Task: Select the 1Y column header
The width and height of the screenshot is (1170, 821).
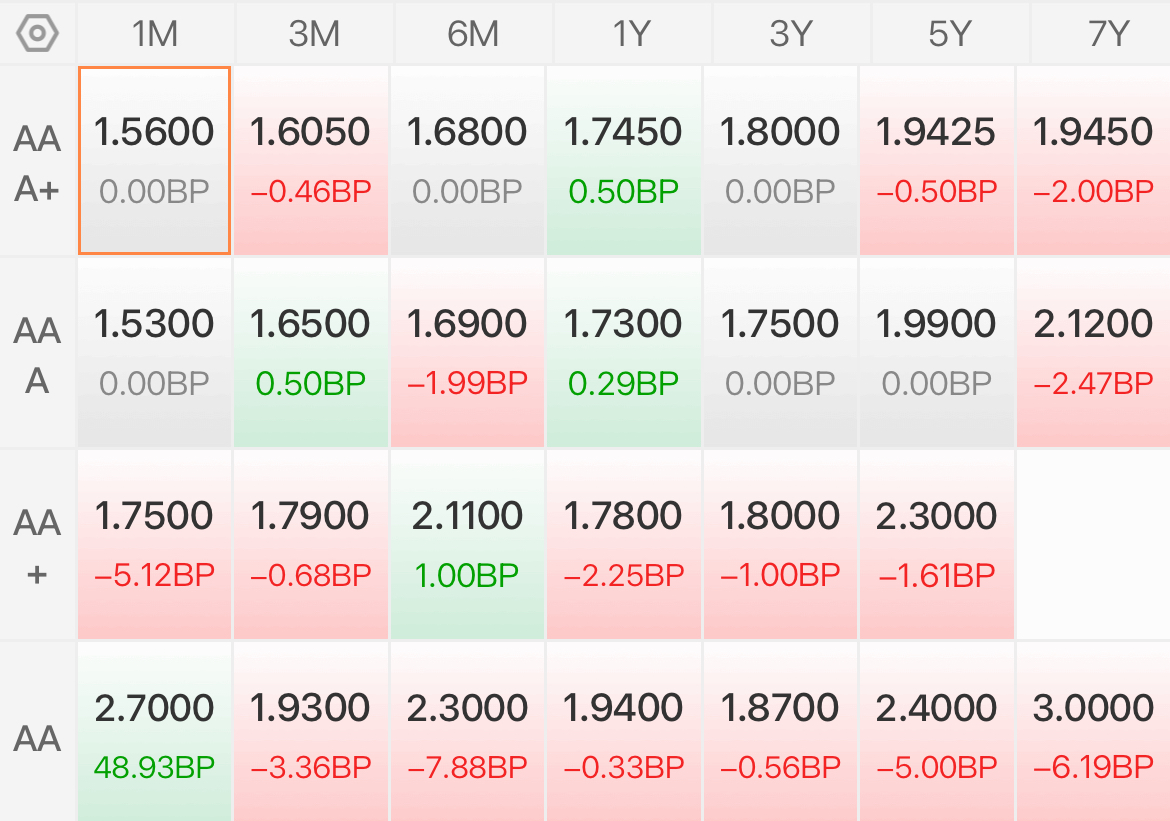Action: pos(632,34)
